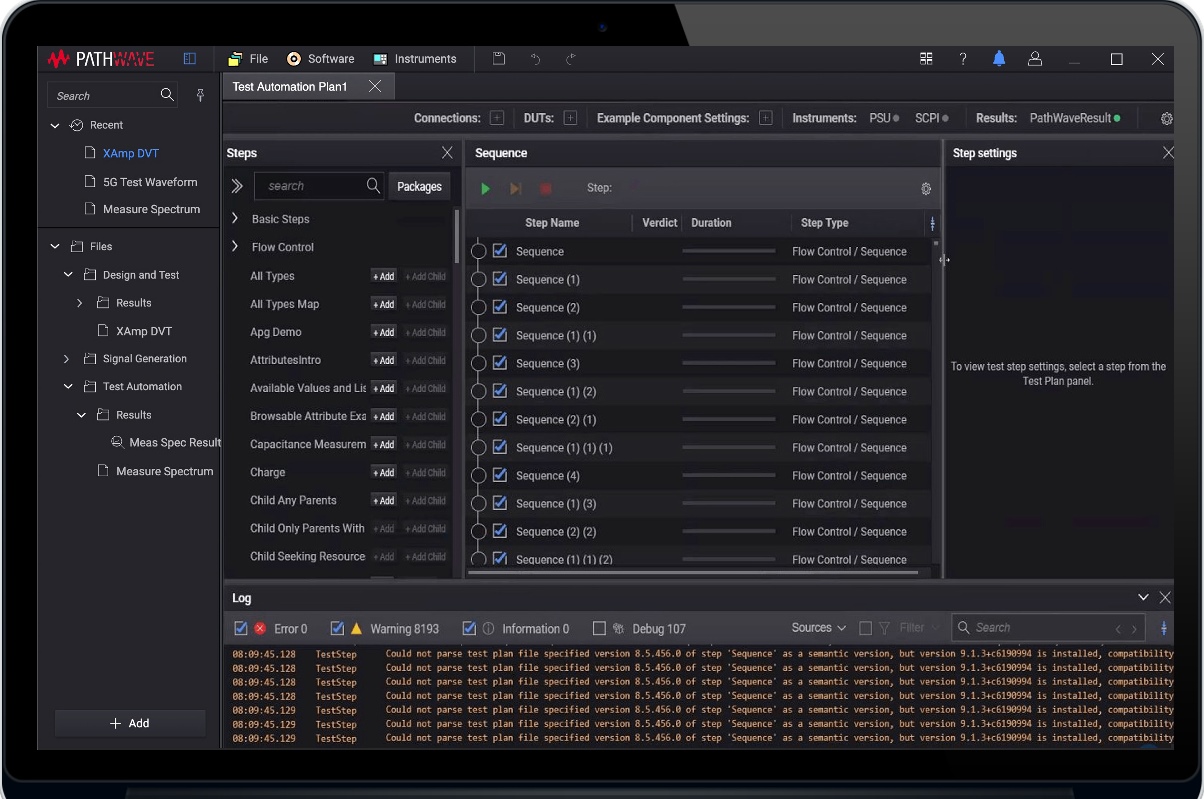Click the Log search input field
Screen dimensions: 1204x799
[1035, 628]
